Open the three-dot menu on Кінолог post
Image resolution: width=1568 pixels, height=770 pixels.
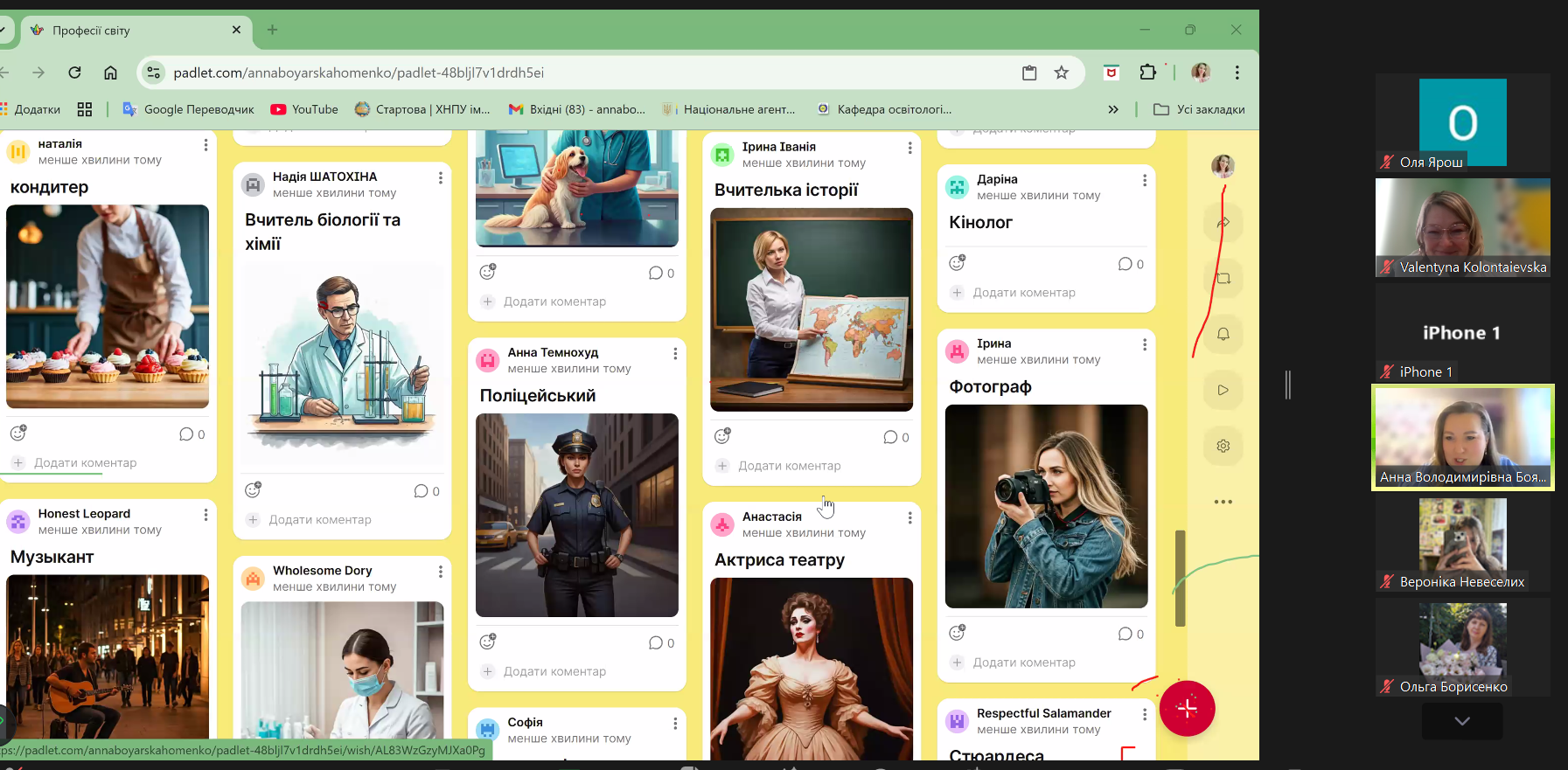[x=1144, y=180]
